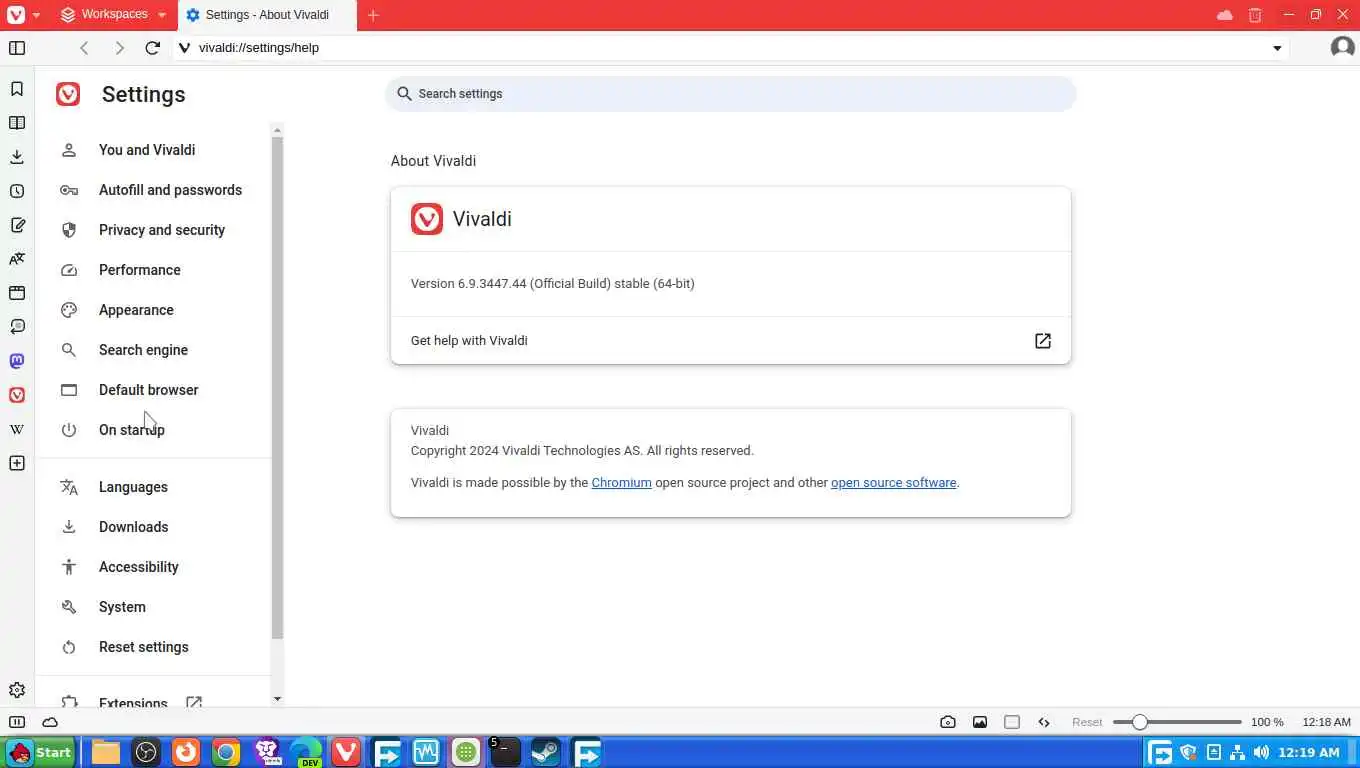Open the Window panel icon
Screen dimensions: 1360x768
(17, 293)
